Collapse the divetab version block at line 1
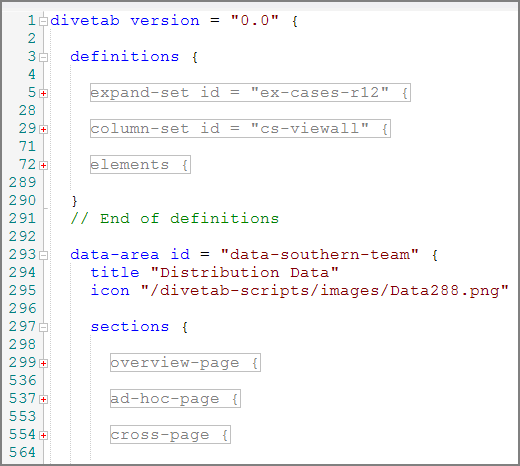Image resolution: width=520 pixels, height=466 pixels. coord(43,22)
